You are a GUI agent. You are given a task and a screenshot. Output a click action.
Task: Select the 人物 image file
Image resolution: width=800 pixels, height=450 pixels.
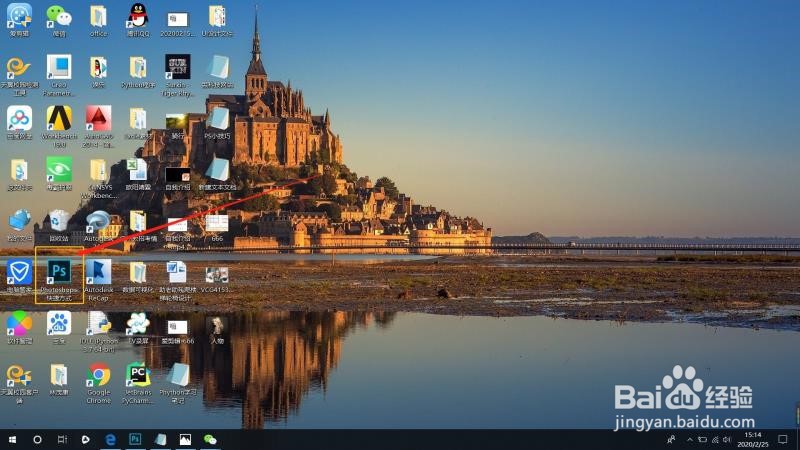[x=217, y=330]
